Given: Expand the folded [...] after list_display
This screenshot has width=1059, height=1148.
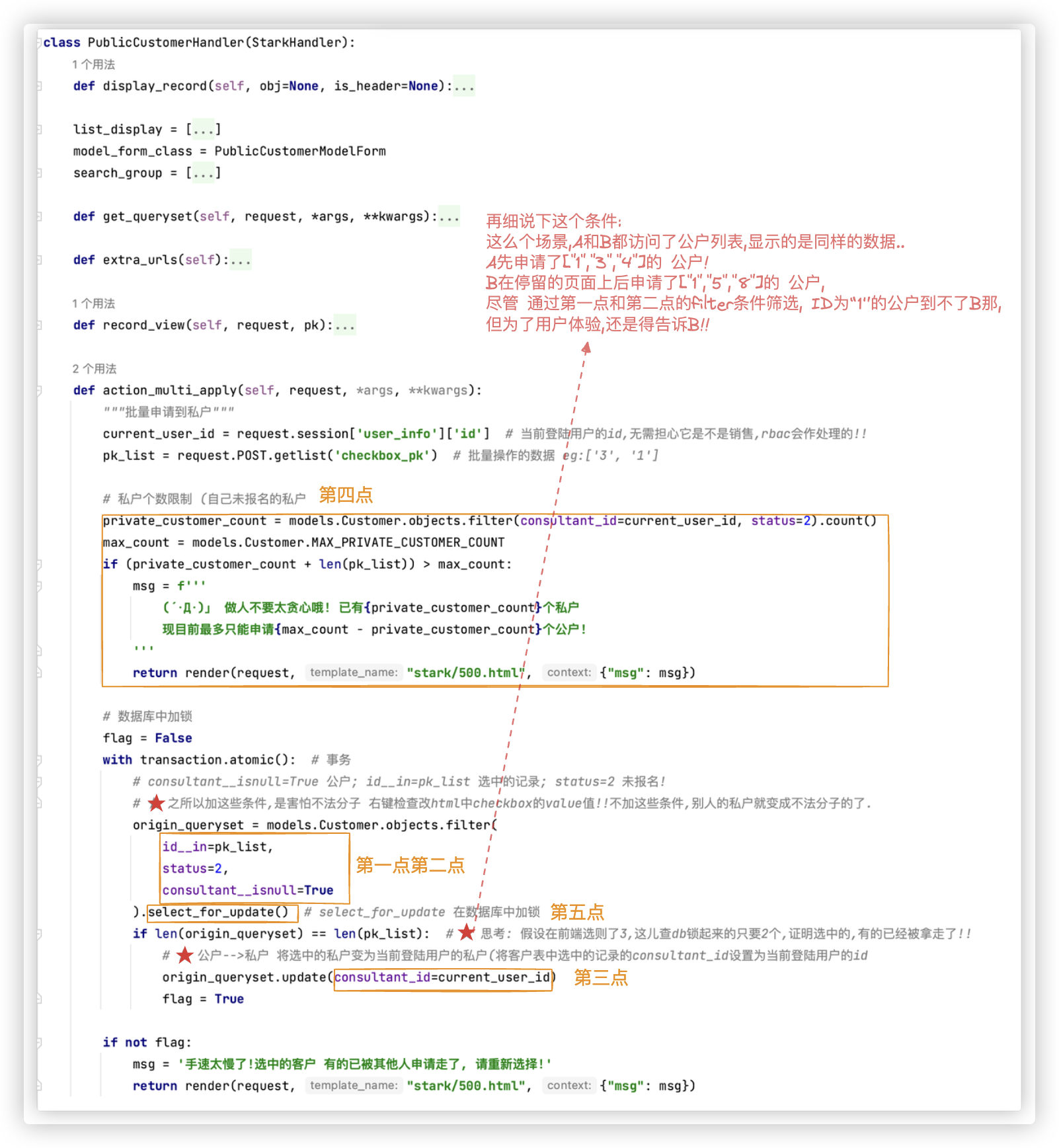Looking at the screenshot, I should click(x=202, y=128).
